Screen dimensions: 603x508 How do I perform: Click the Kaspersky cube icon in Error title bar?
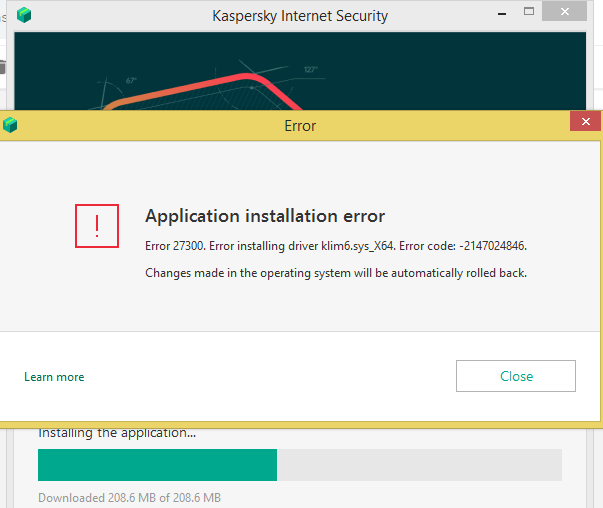[x=10, y=125]
